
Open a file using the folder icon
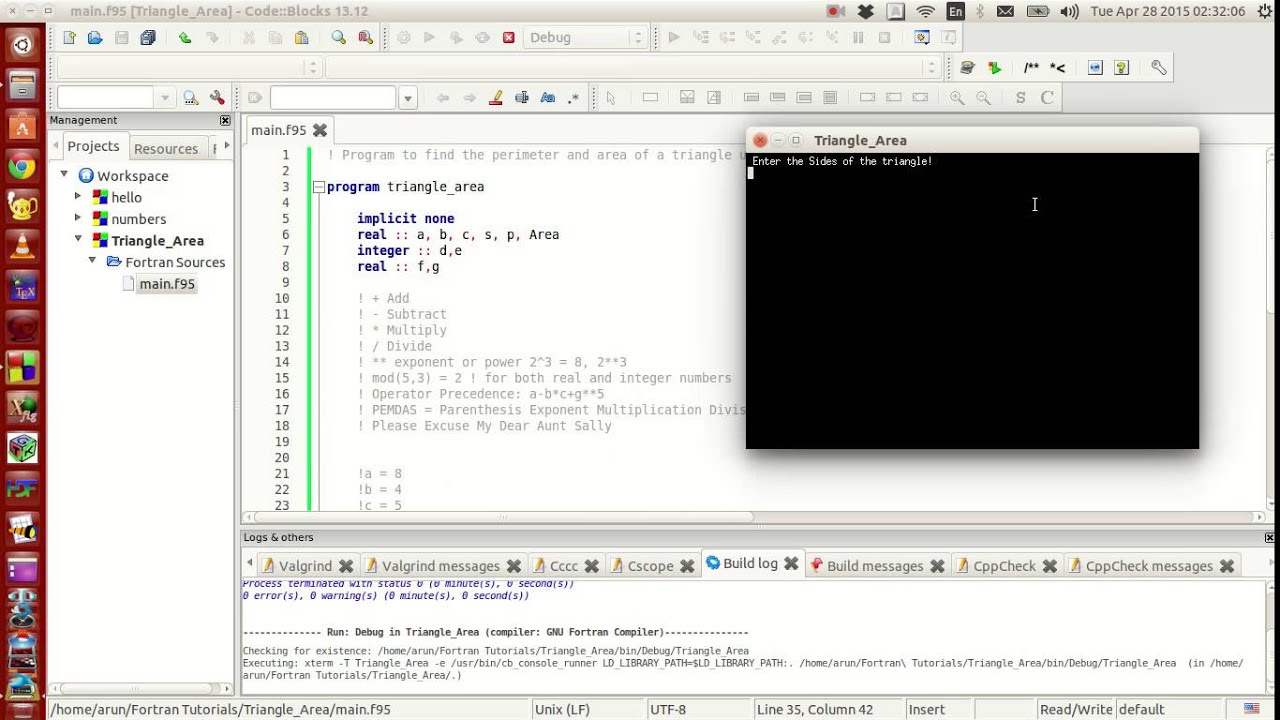tap(95, 38)
